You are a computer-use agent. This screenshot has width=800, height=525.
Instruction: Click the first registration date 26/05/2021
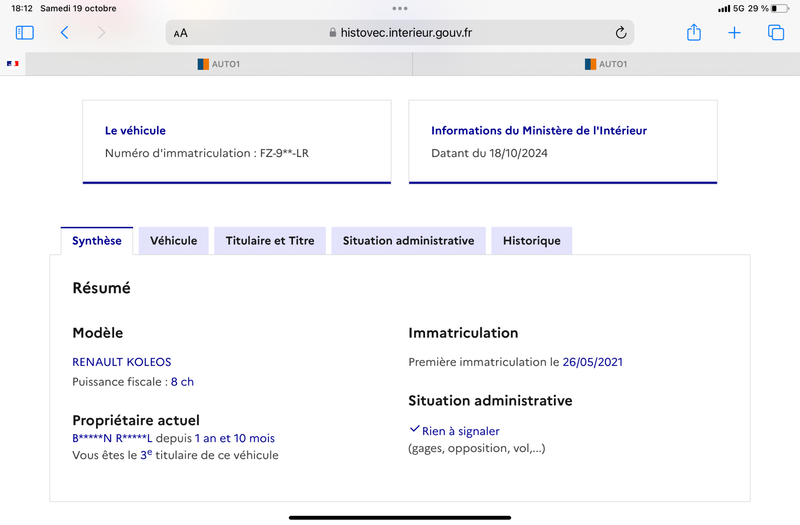coord(592,362)
